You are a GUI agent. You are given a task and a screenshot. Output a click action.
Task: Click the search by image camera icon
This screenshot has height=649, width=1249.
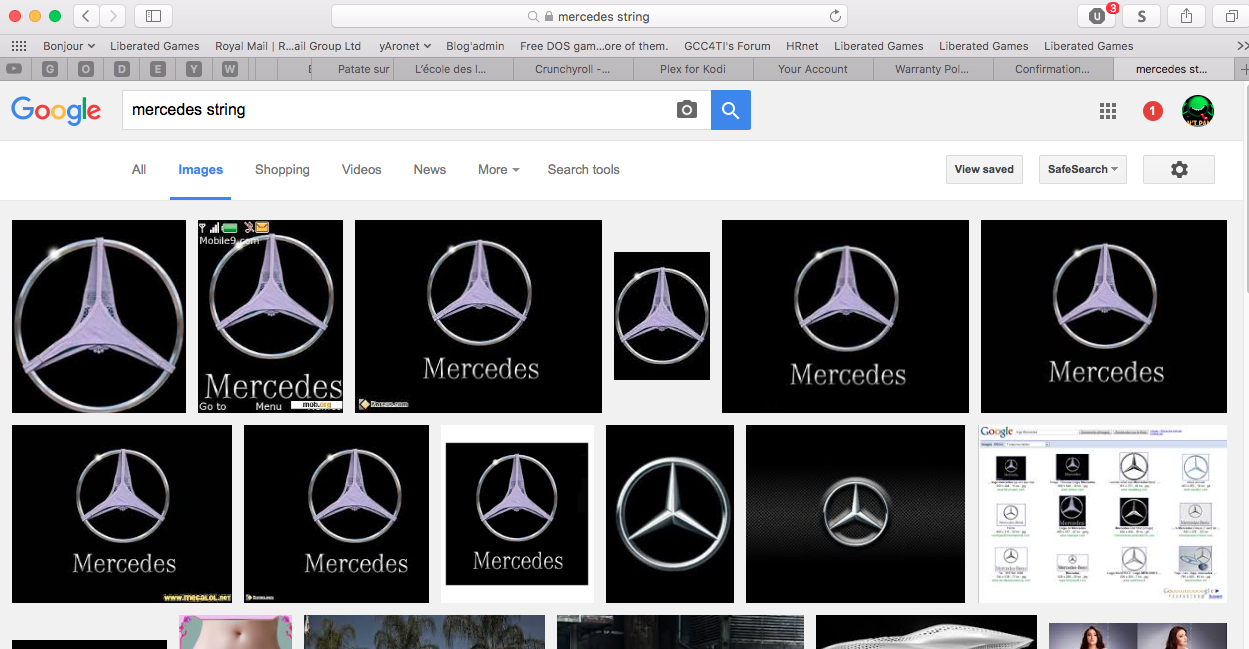[686, 110]
